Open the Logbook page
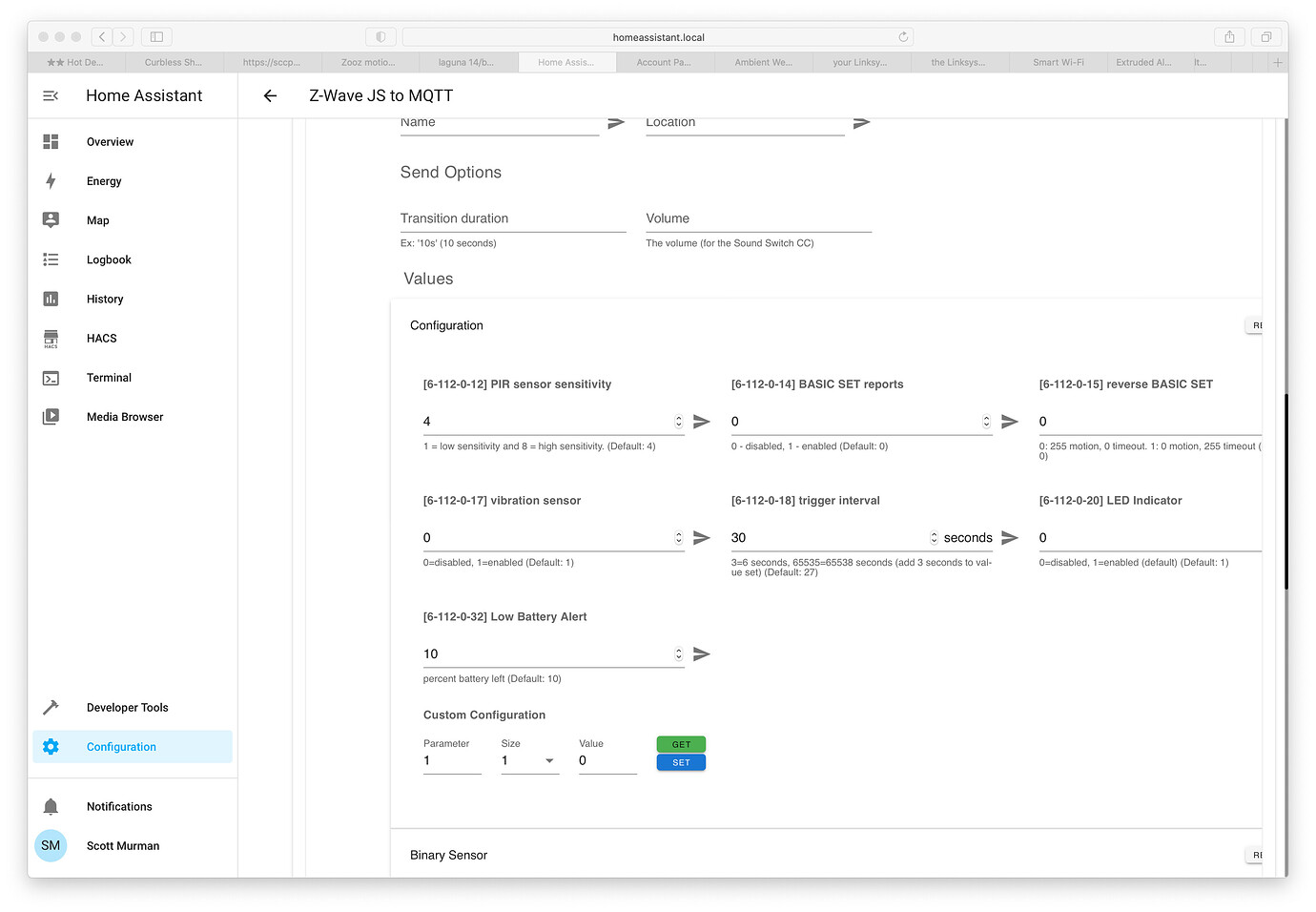Screen dimensions: 1316x912 pyautogui.click(x=133, y=259)
